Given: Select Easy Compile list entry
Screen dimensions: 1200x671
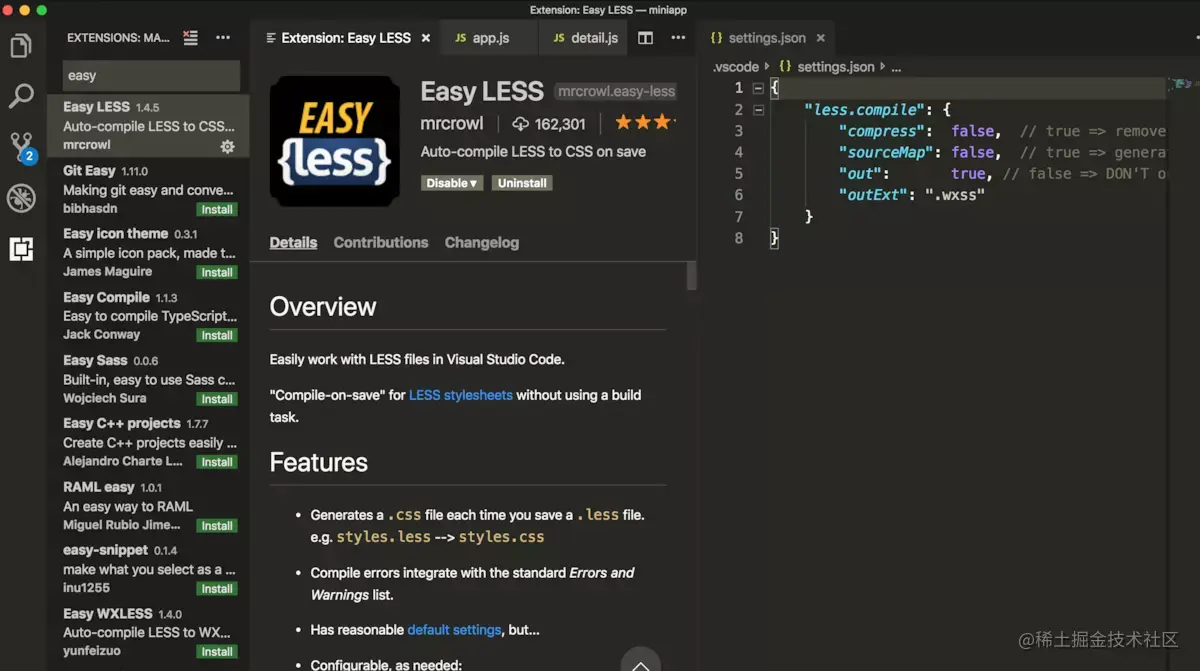Looking at the screenshot, I should (x=148, y=315).
